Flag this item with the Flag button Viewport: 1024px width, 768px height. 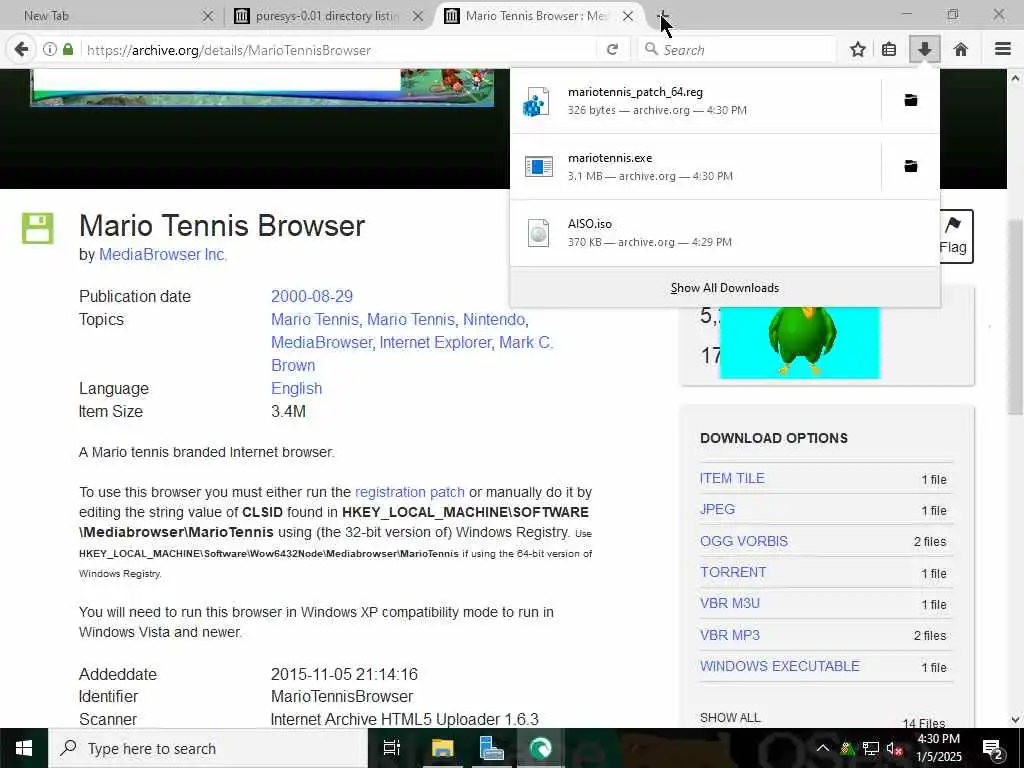(x=953, y=236)
